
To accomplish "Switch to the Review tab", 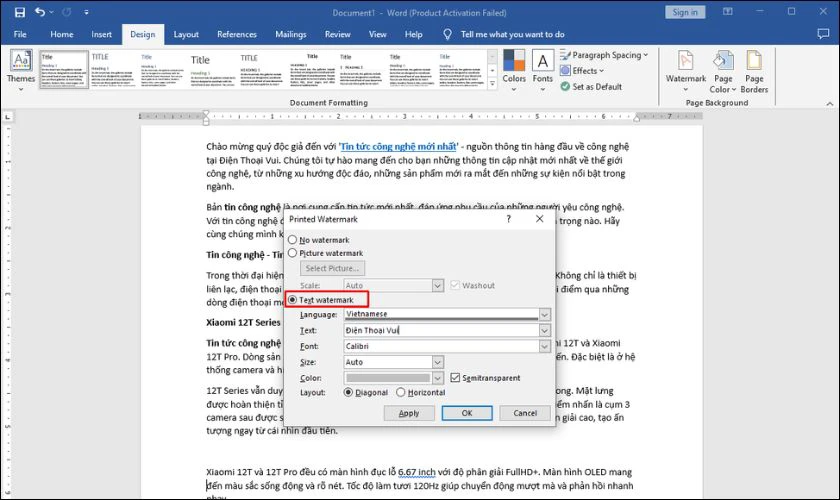I will (338, 34).
